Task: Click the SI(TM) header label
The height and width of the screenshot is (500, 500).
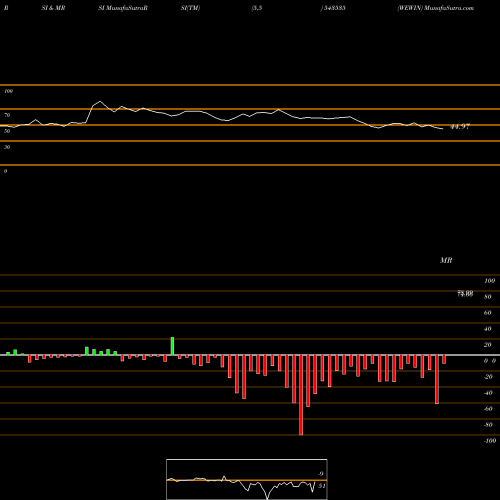Action: click(x=190, y=8)
